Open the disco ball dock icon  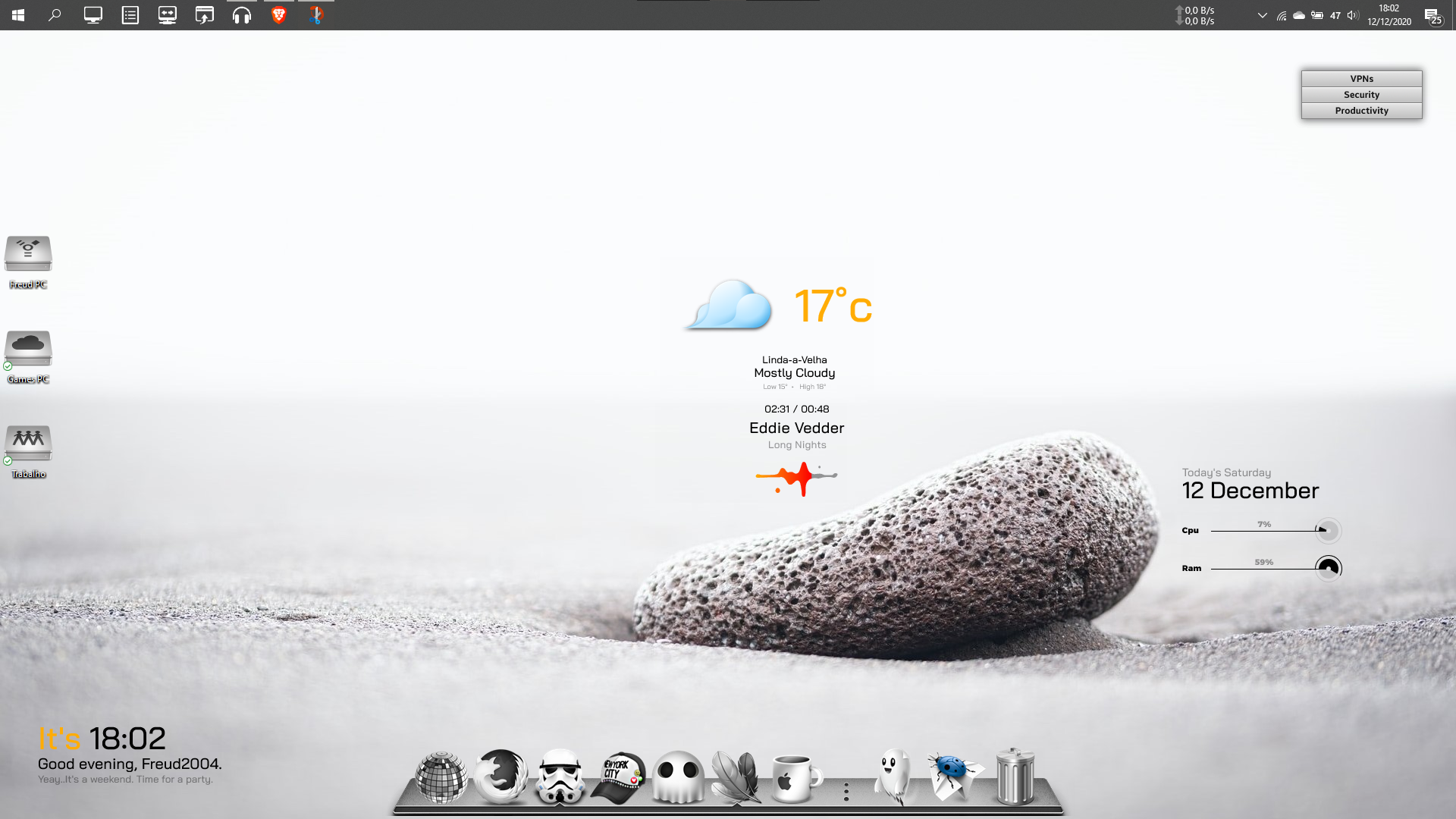[x=441, y=777]
